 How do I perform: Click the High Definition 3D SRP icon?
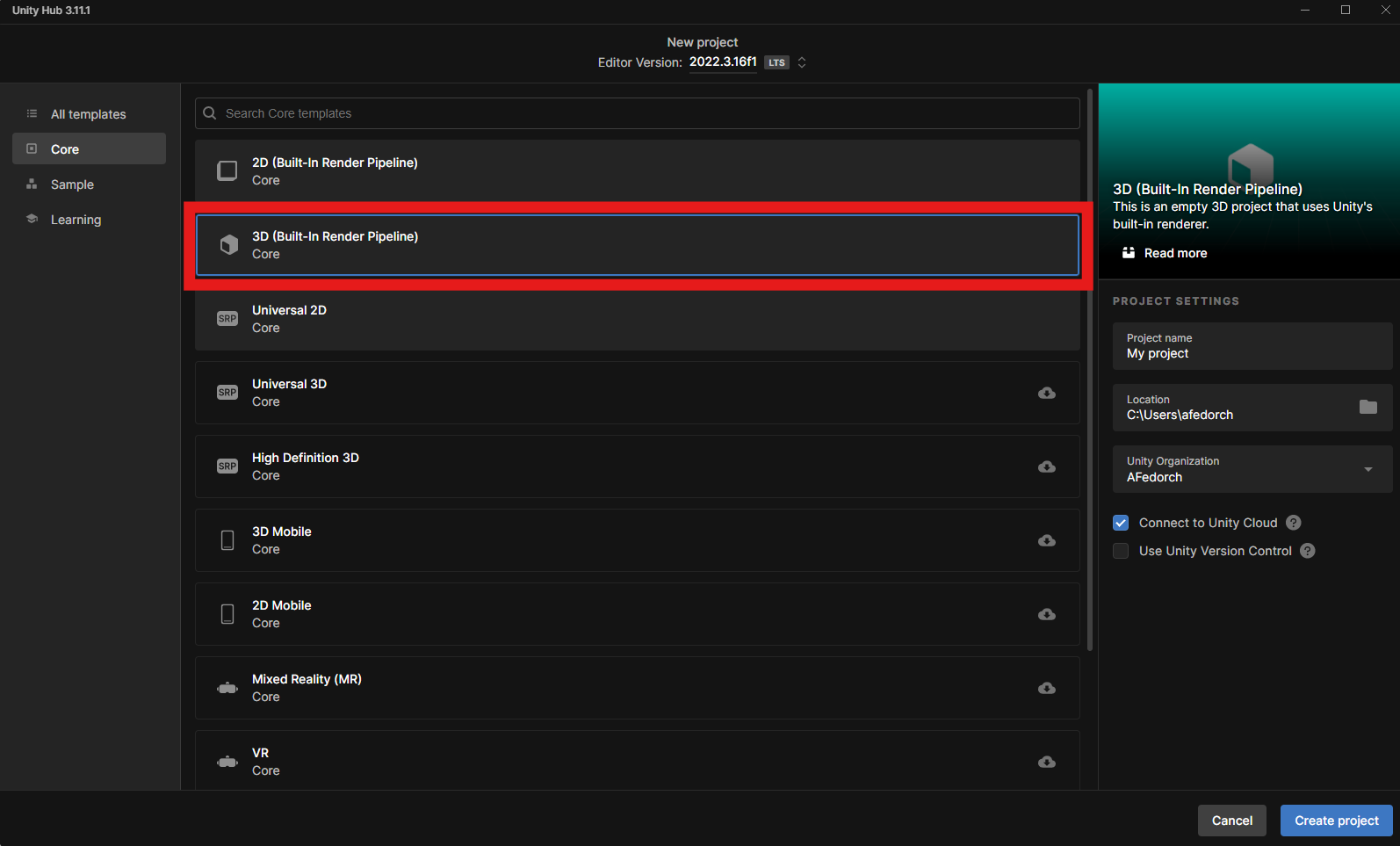(x=227, y=466)
